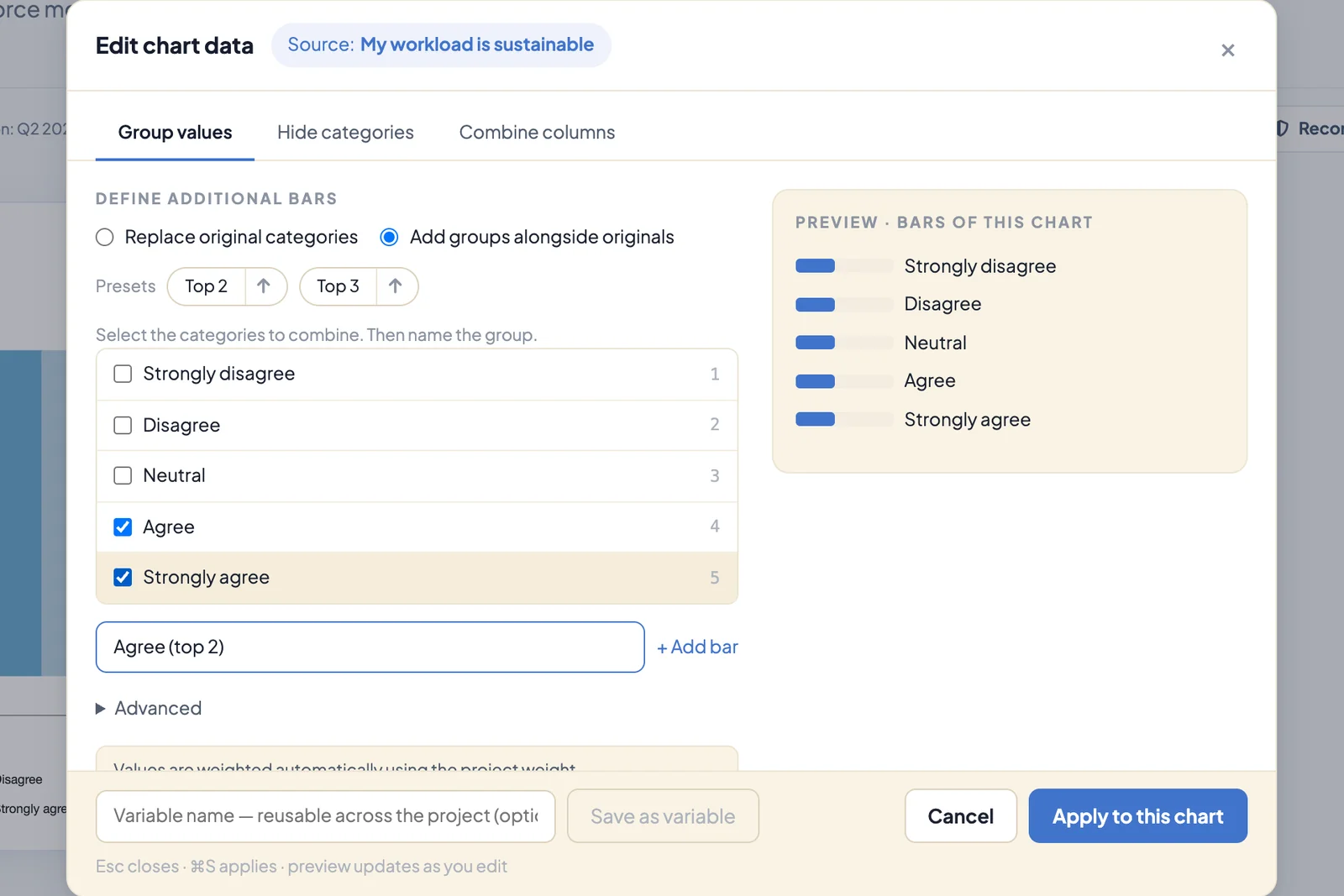
Task: Open the Hide categories tab
Action: (345, 133)
